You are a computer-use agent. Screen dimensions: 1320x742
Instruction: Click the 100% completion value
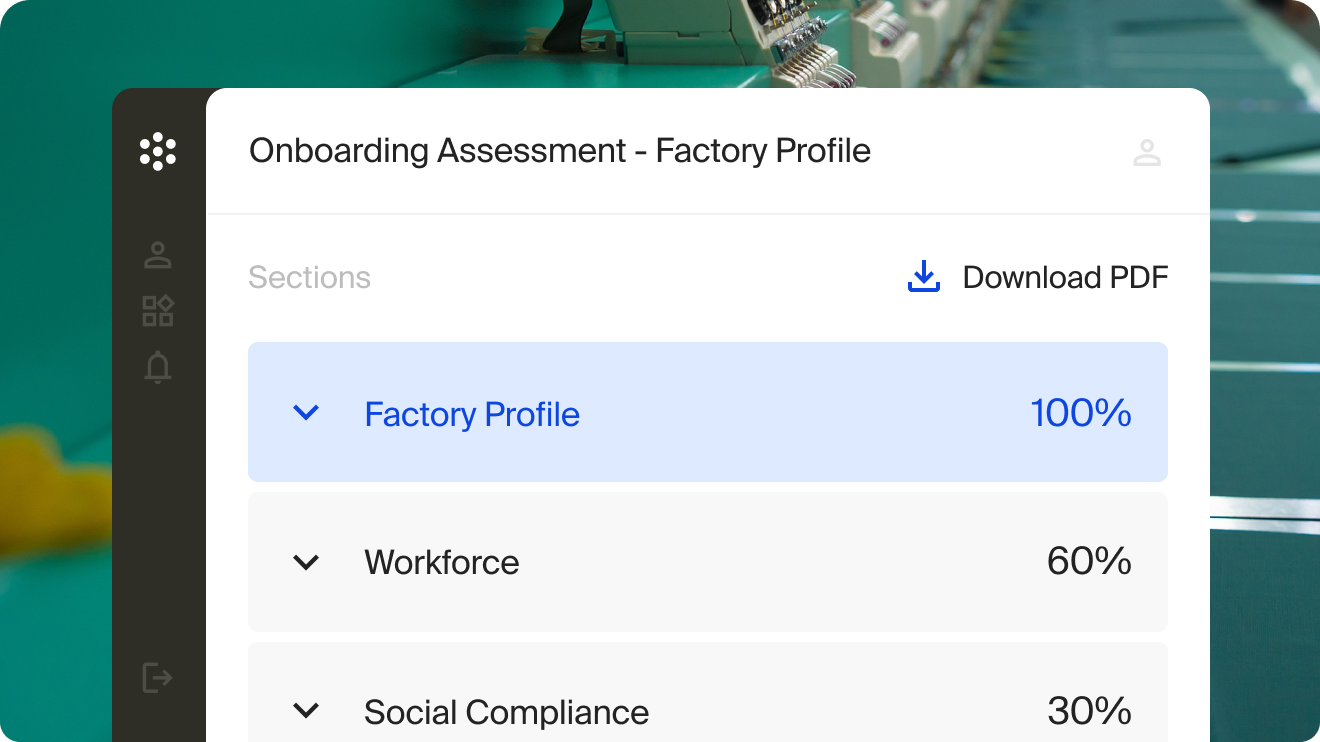click(x=1080, y=413)
